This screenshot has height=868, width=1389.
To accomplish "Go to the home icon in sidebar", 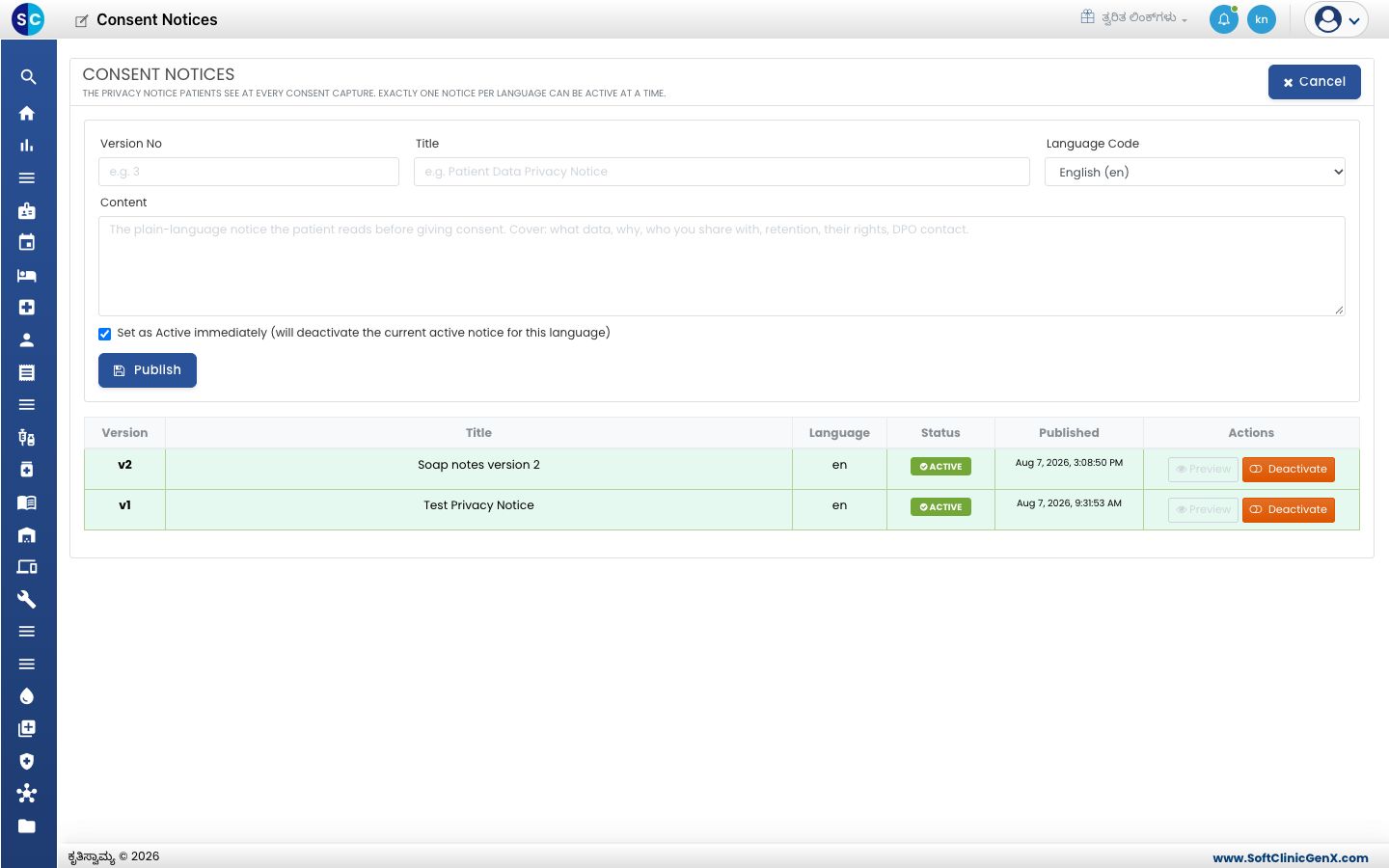I will (x=27, y=113).
